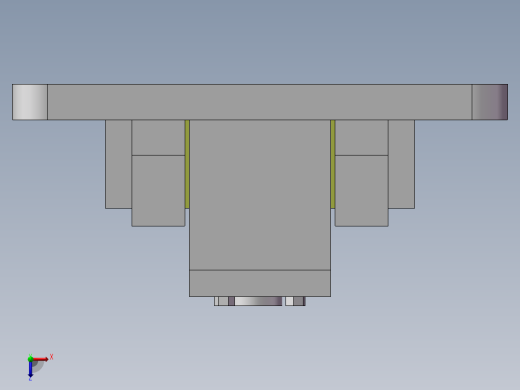The height and width of the screenshot is (390, 520).
Task: Select the left outermost bracket under the plate
Action: click(118, 164)
